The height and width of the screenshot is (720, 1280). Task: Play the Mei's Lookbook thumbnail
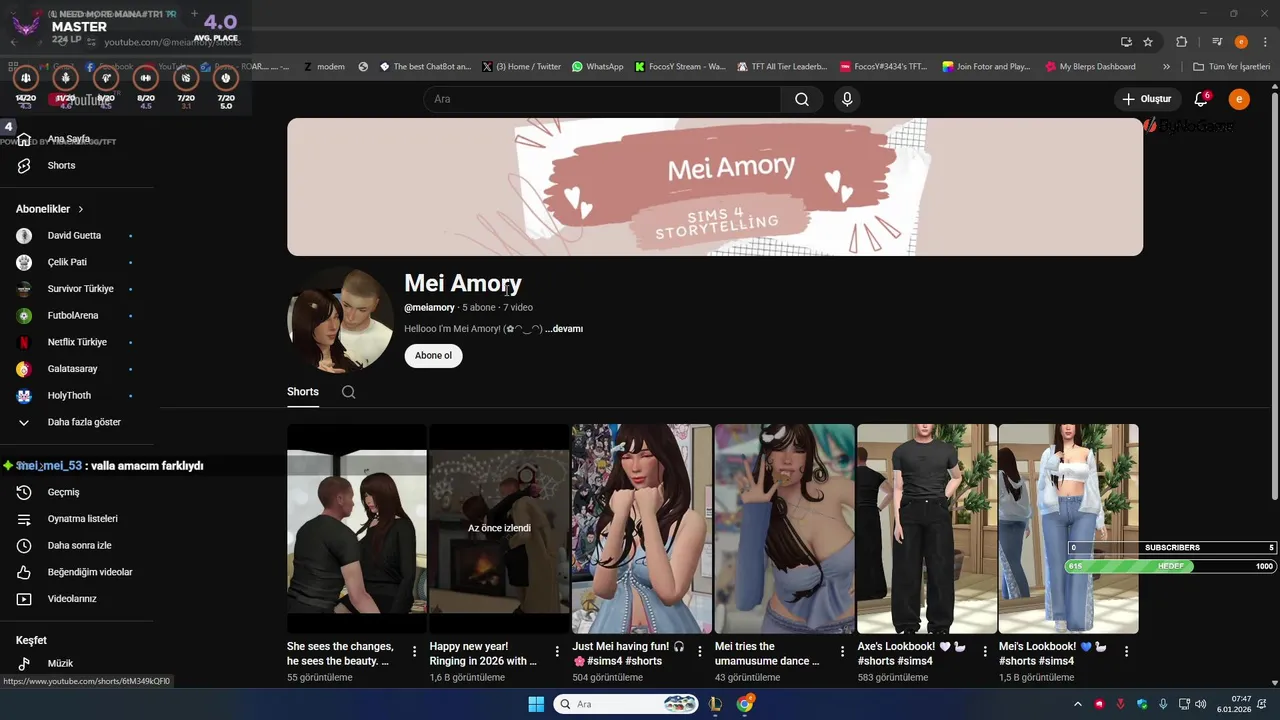(1068, 529)
